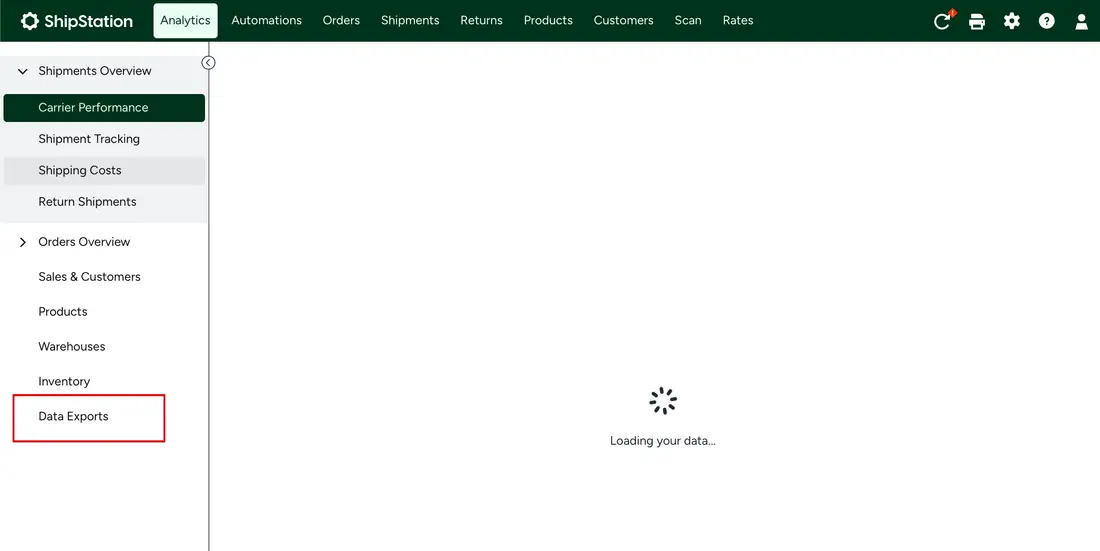Viewport: 1100px width, 551px height.
Task: Open the Inventory report
Action: click(x=64, y=382)
